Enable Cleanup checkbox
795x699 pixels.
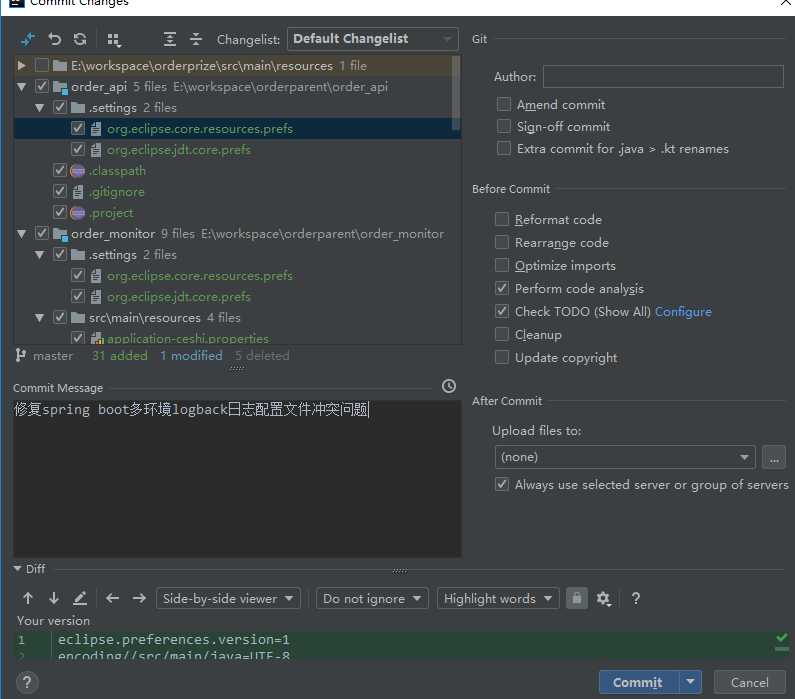(501, 334)
